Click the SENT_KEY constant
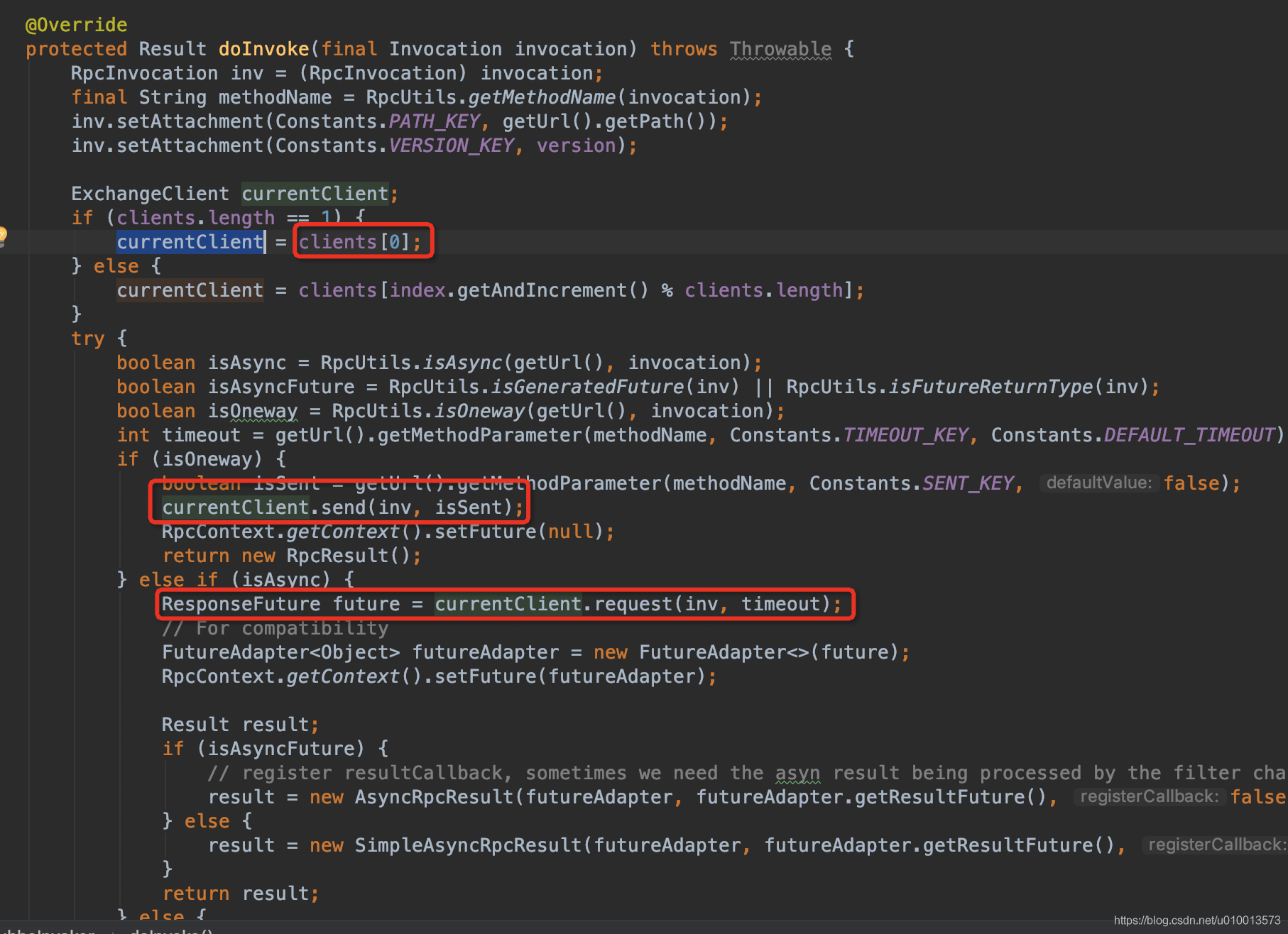This screenshot has width=1288, height=934. pyautogui.click(x=967, y=483)
